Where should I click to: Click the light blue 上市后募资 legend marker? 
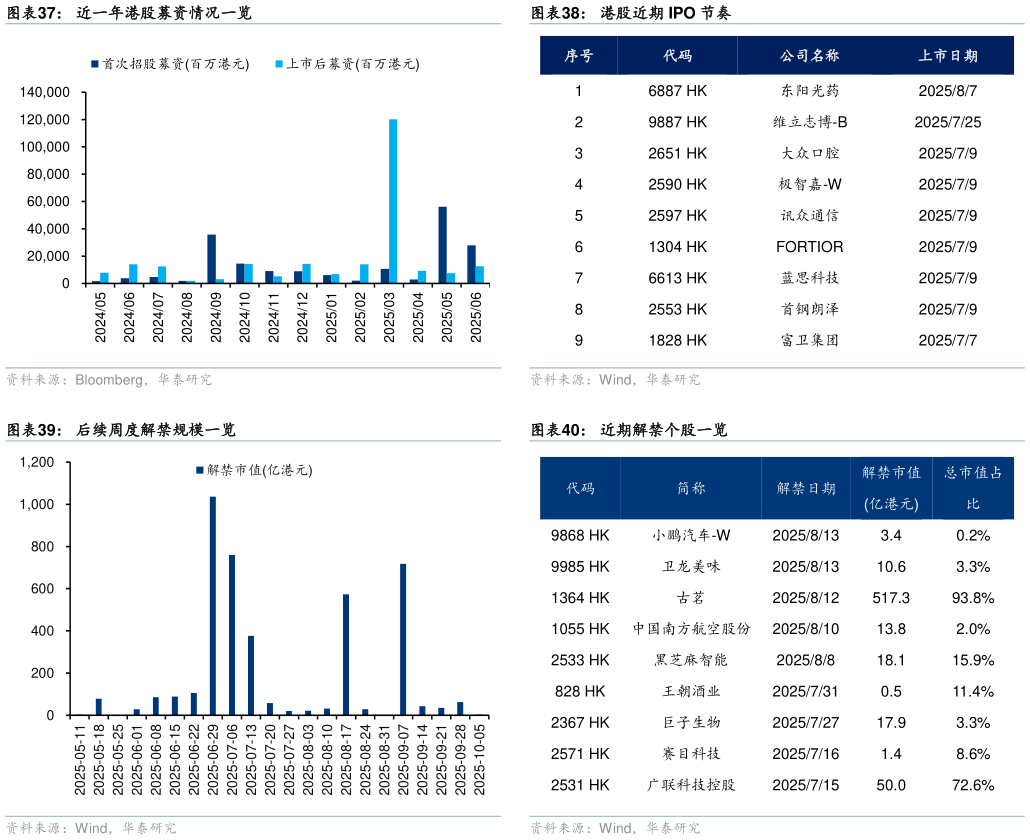(x=278, y=64)
